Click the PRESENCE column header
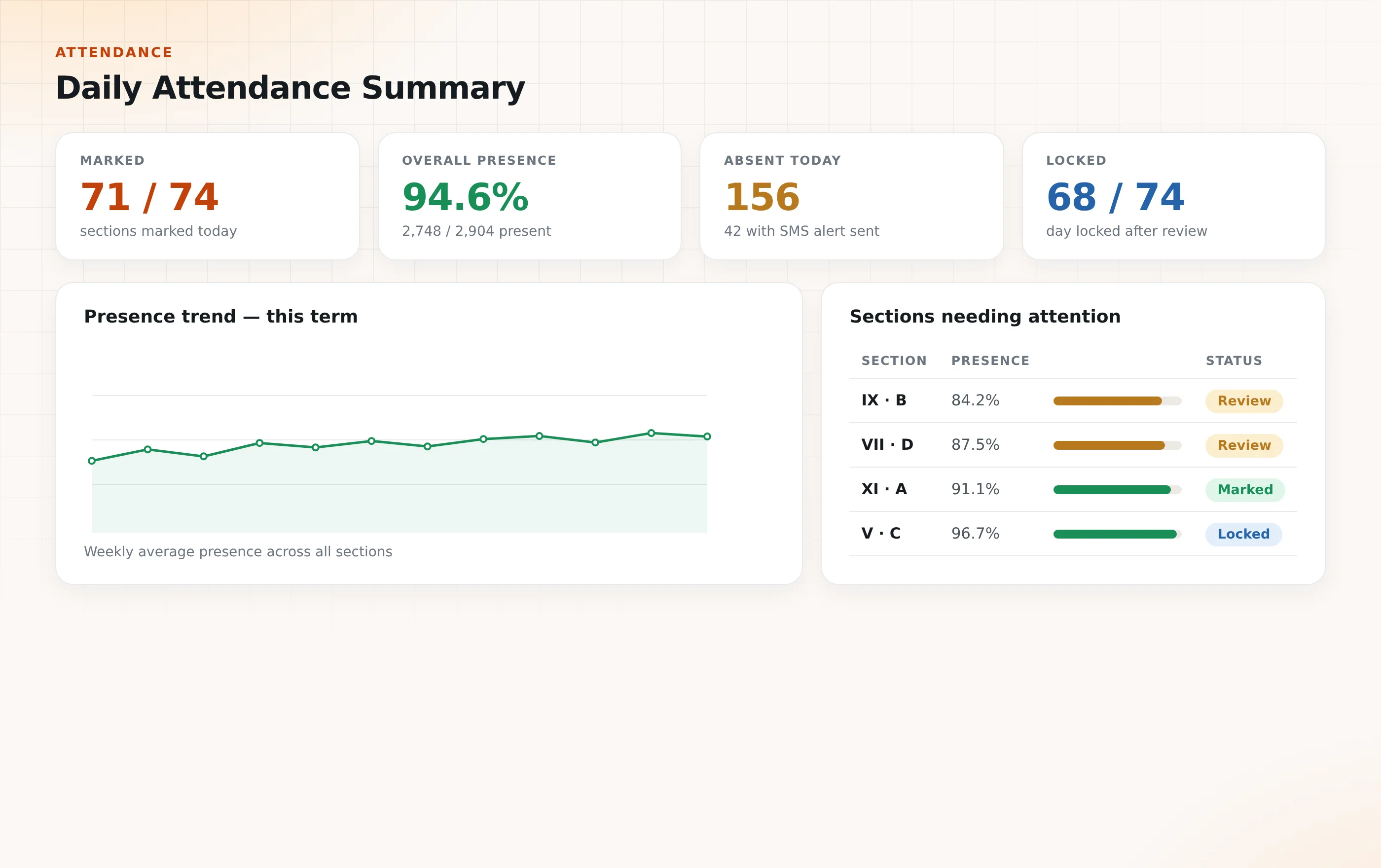 click(x=990, y=361)
